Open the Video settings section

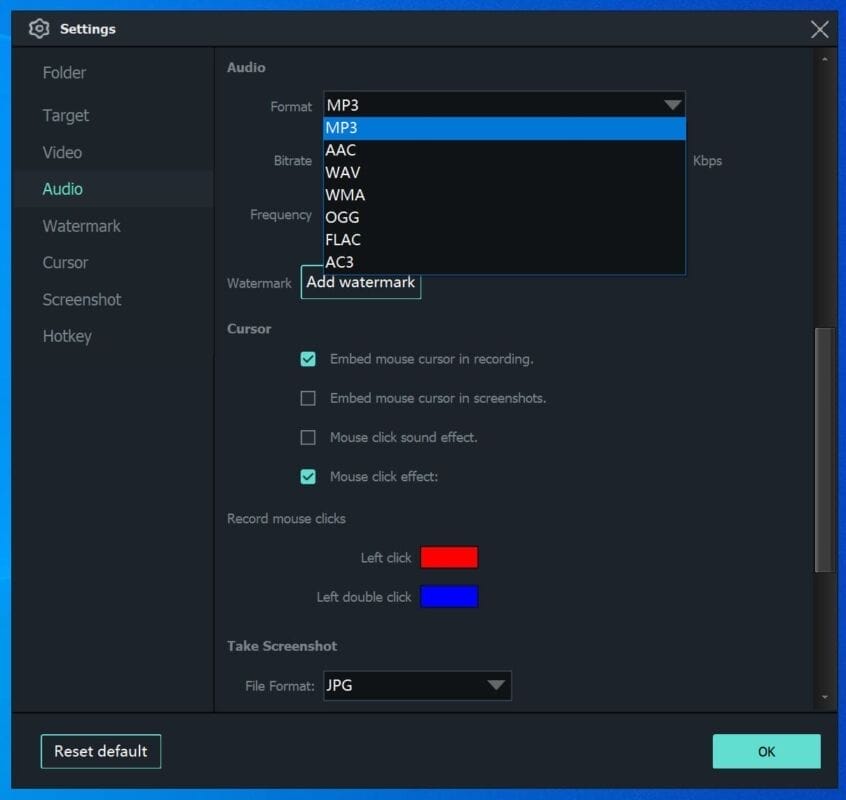(62, 152)
